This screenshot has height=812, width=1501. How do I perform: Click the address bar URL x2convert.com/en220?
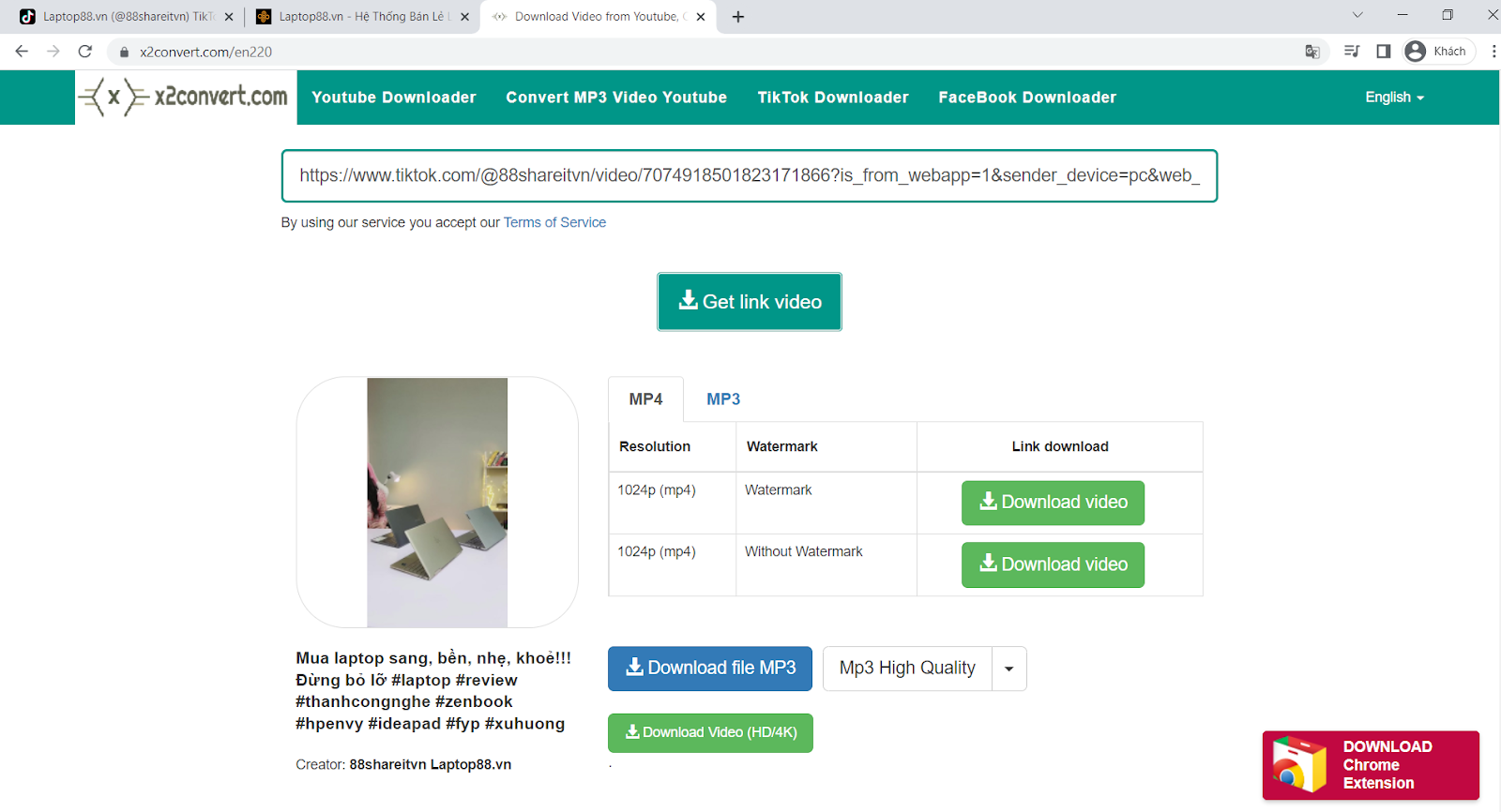[x=206, y=53]
